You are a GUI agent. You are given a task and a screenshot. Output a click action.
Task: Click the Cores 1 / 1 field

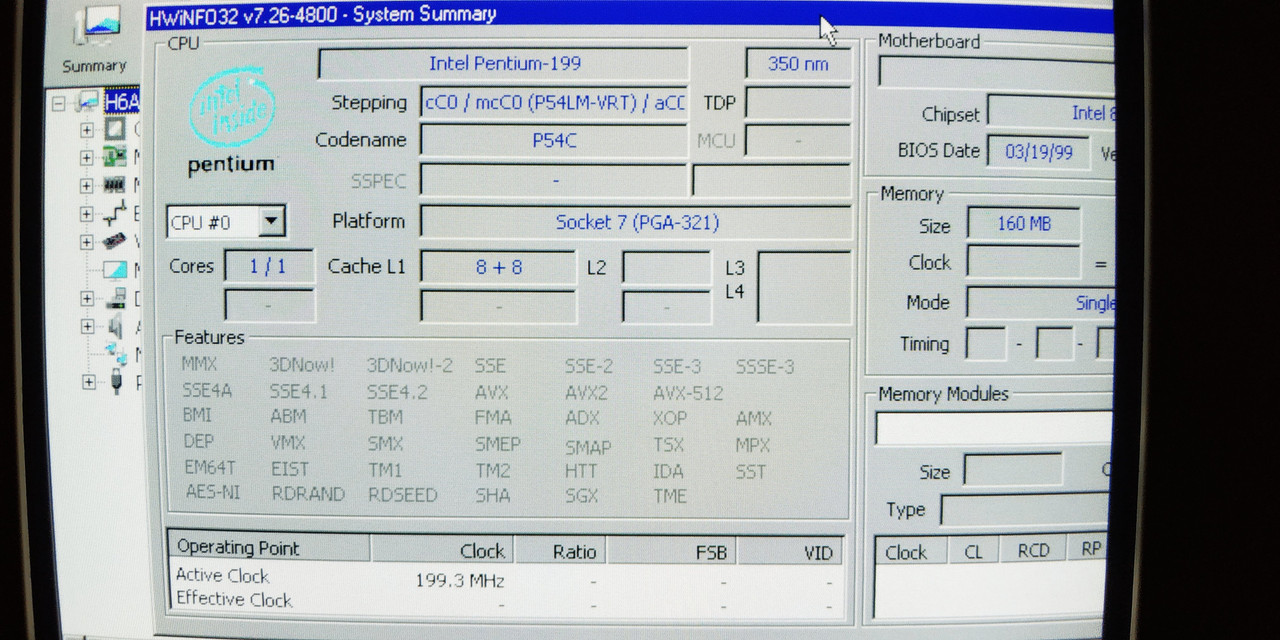click(268, 267)
